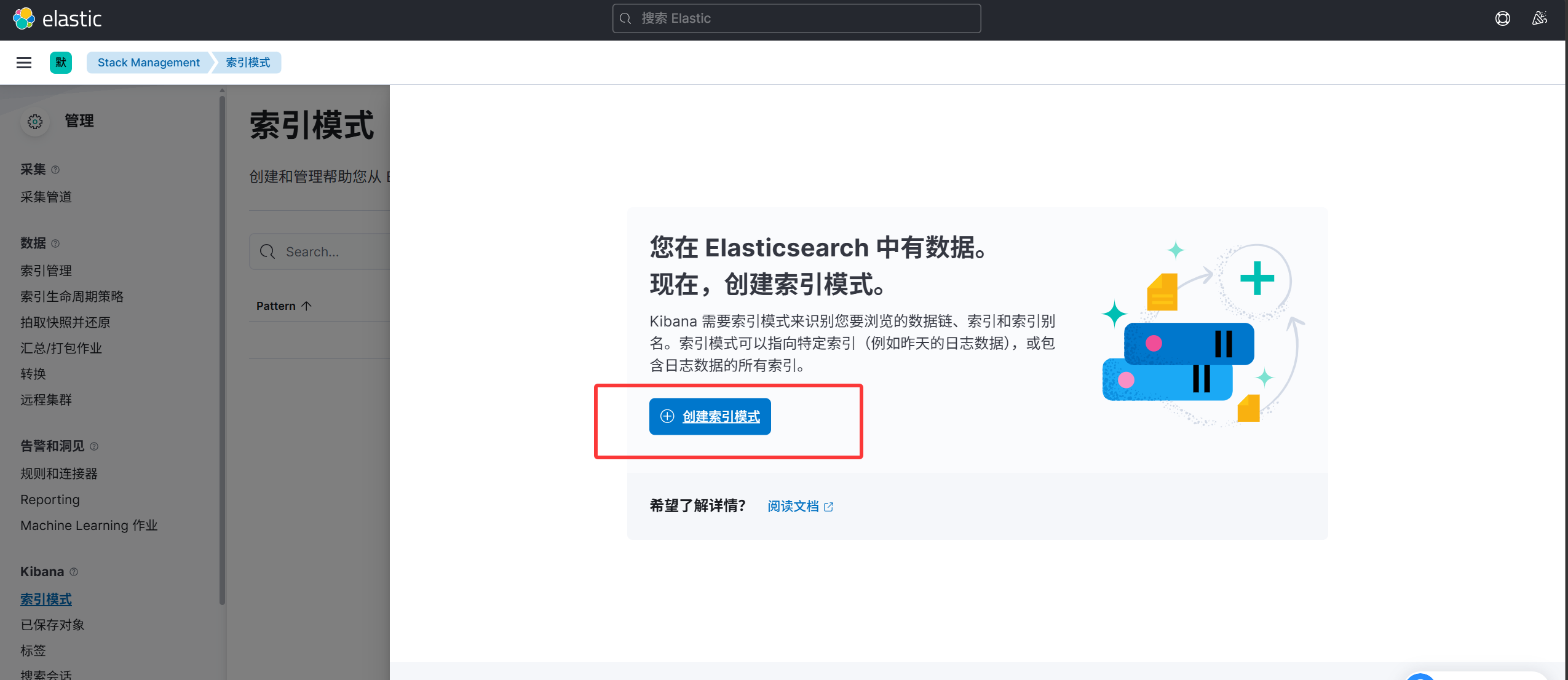The height and width of the screenshot is (680, 1568).
Task: Open the newsfeed celebration icon
Action: (x=1539, y=18)
